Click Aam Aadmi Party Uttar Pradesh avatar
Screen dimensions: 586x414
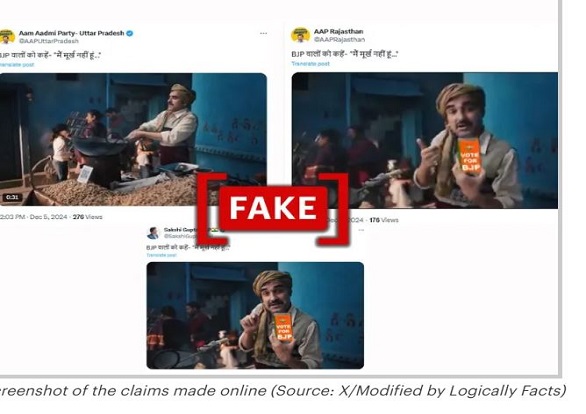(6, 37)
